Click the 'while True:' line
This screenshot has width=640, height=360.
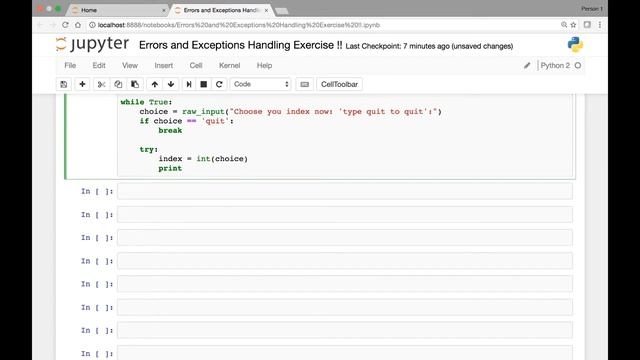(x=146, y=102)
